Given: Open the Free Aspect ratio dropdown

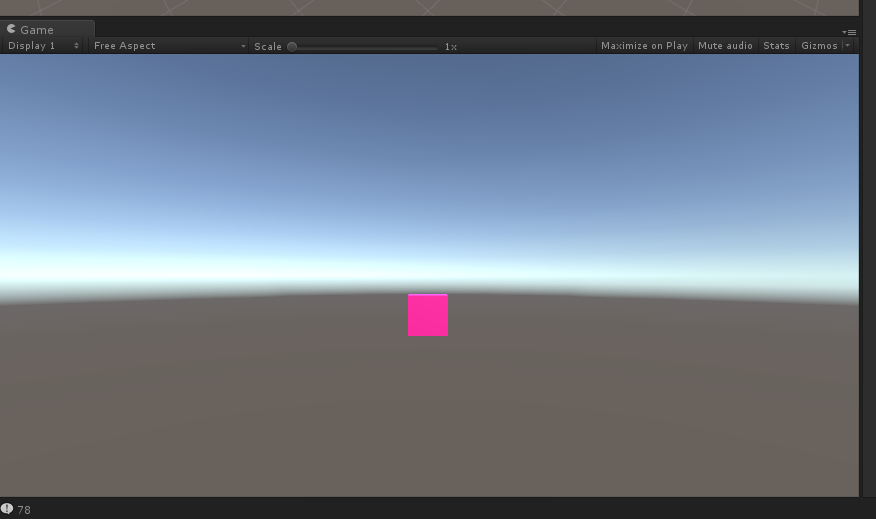Looking at the screenshot, I should [169, 46].
